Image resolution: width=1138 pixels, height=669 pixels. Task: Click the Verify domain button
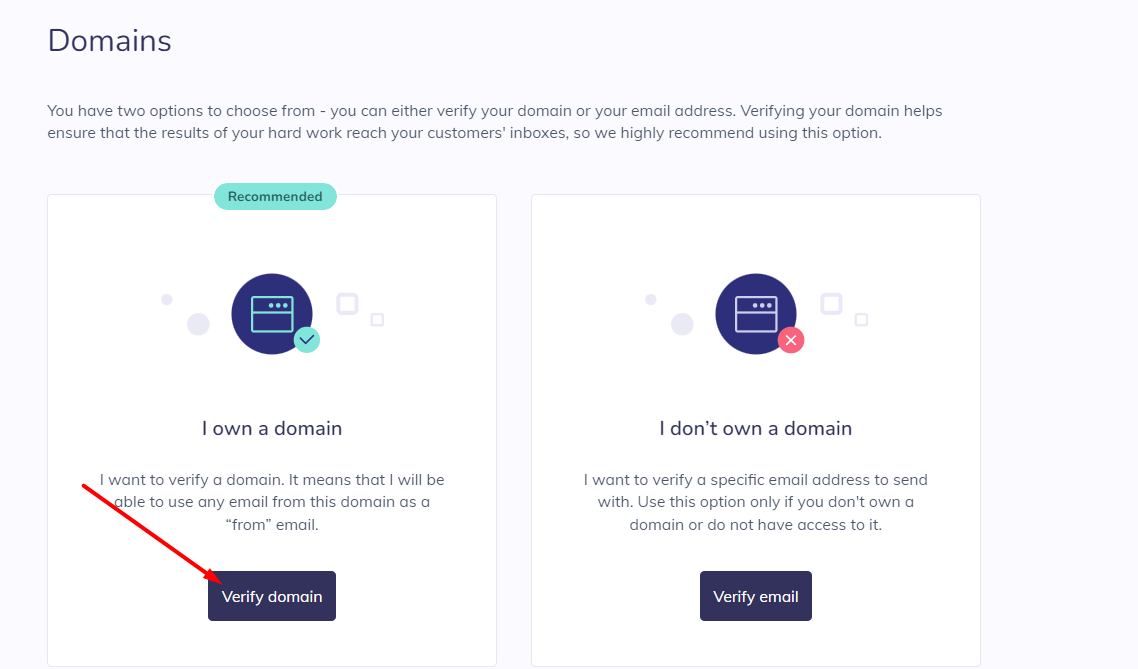pos(271,596)
